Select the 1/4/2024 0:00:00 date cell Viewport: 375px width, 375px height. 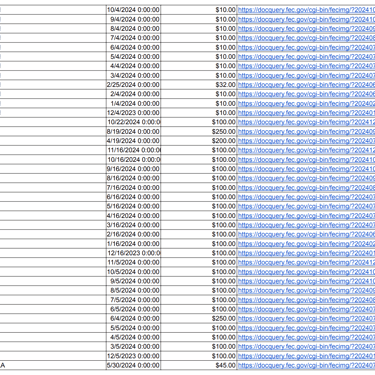click(x=133, y=103)
